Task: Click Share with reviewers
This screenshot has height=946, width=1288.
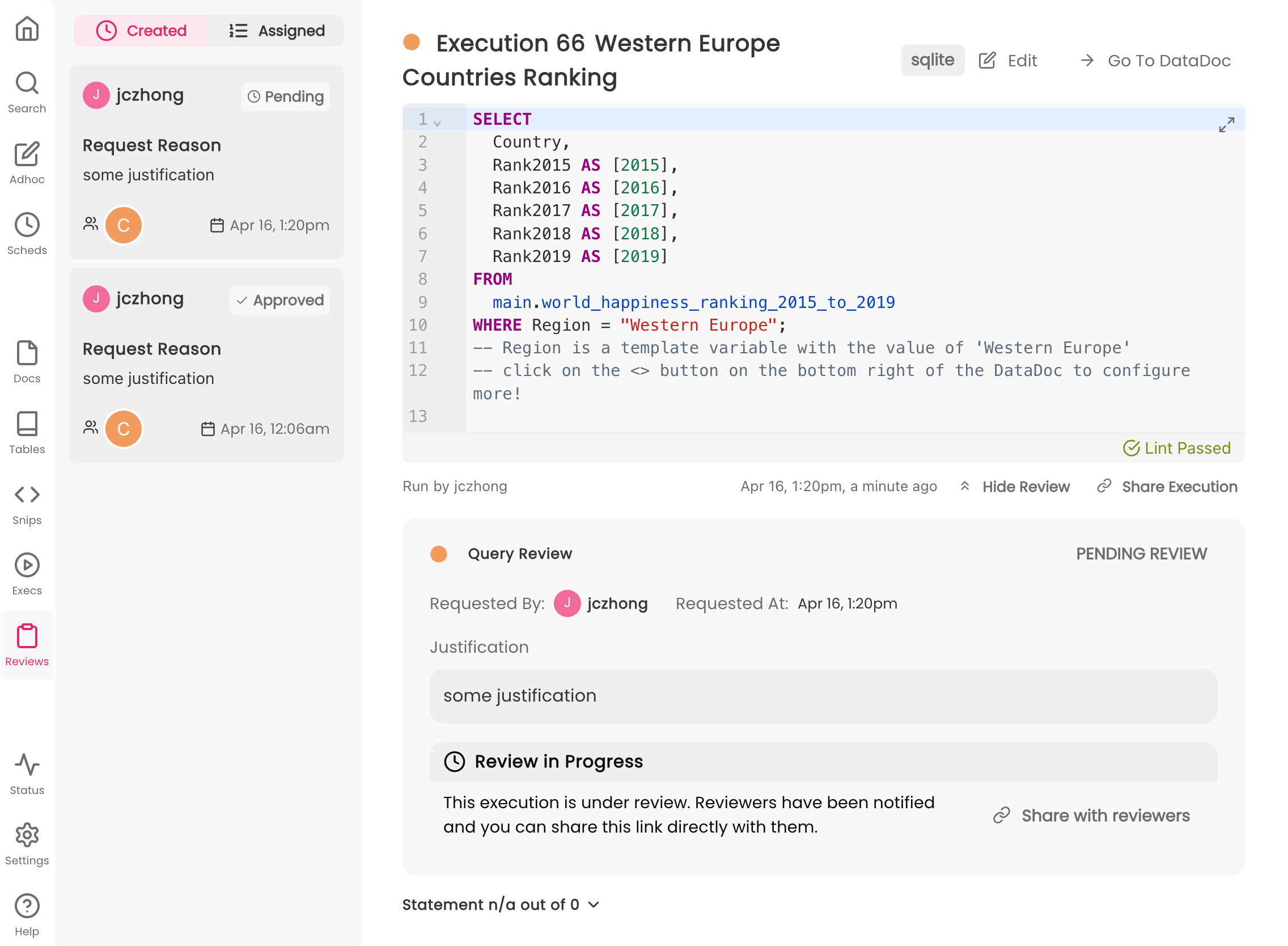Action: (1092, 816)
